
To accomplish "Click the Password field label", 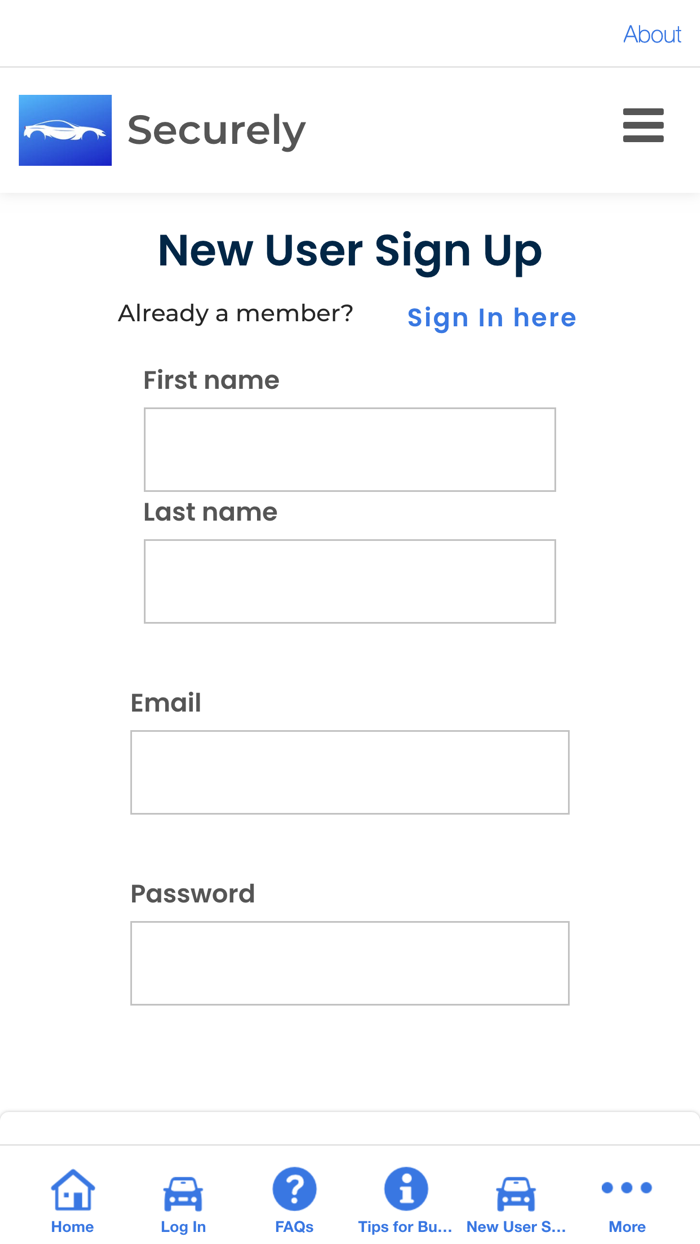I will click(193, 893).
